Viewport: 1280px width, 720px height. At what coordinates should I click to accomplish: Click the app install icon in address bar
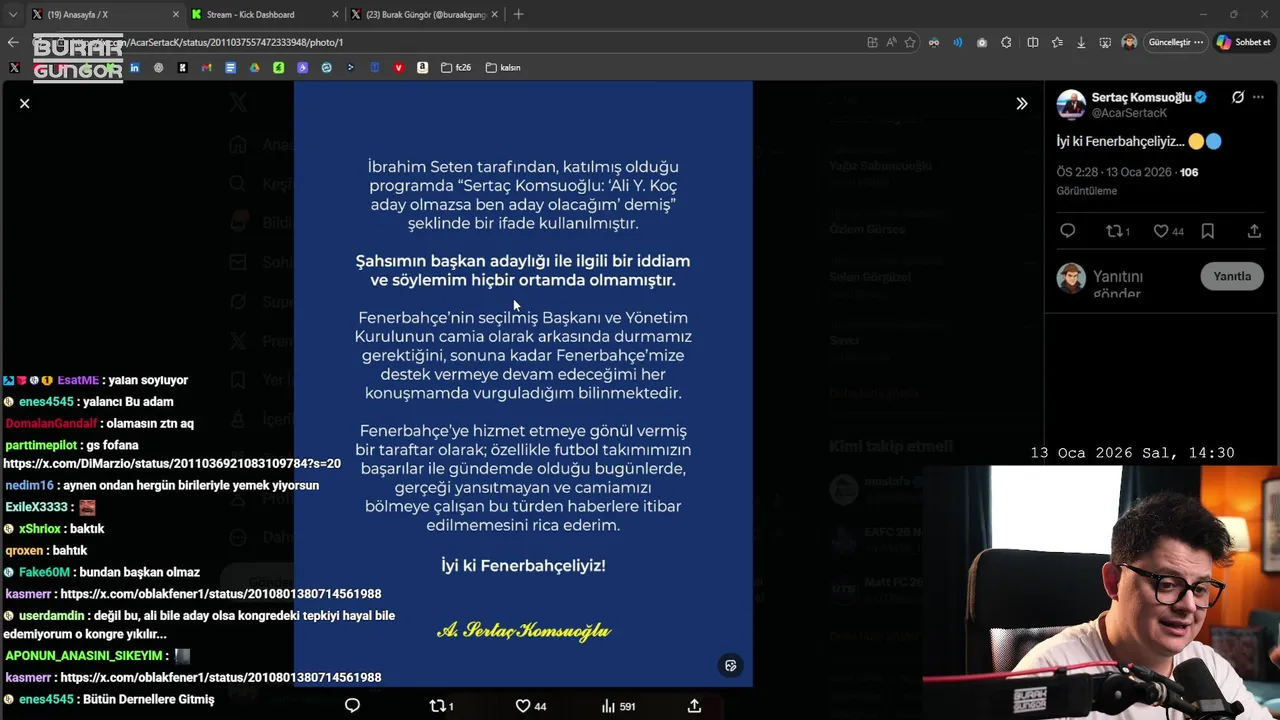pos(872,42)
